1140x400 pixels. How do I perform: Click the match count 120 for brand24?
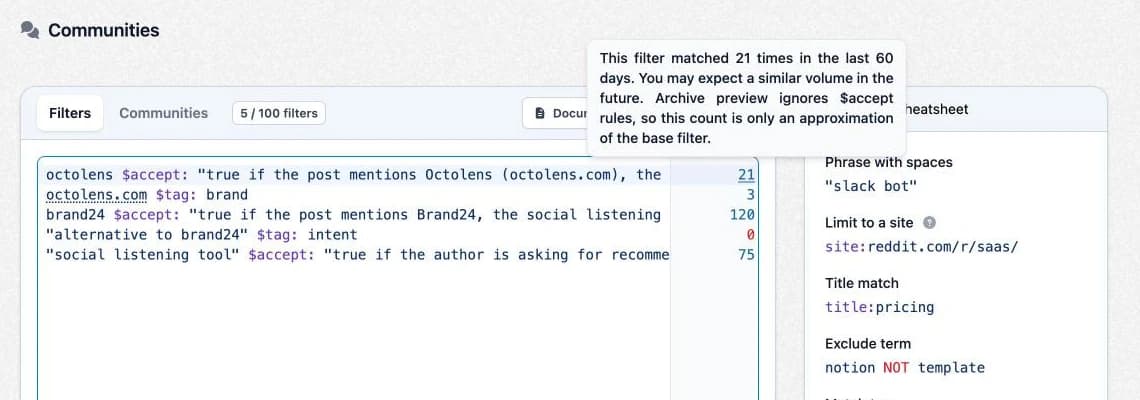[x=742, y=215]
